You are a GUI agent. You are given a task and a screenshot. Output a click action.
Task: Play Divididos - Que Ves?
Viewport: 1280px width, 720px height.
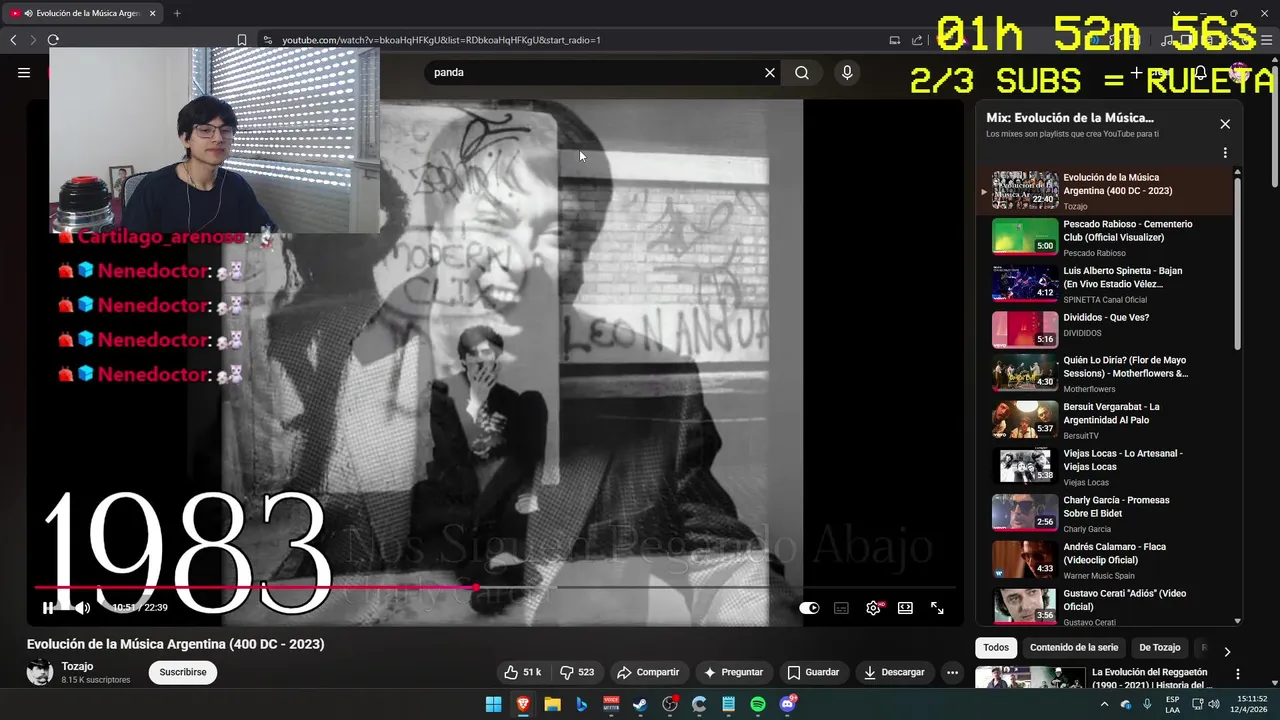[x=1106, y=330]
